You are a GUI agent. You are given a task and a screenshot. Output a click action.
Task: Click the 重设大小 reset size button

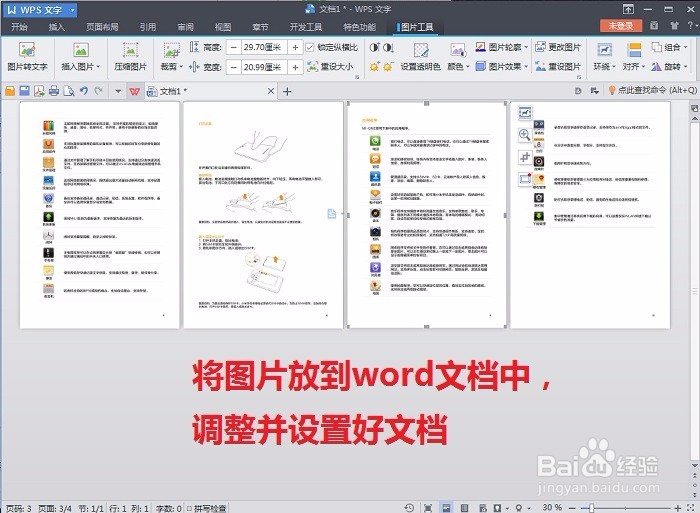point(331,67)
